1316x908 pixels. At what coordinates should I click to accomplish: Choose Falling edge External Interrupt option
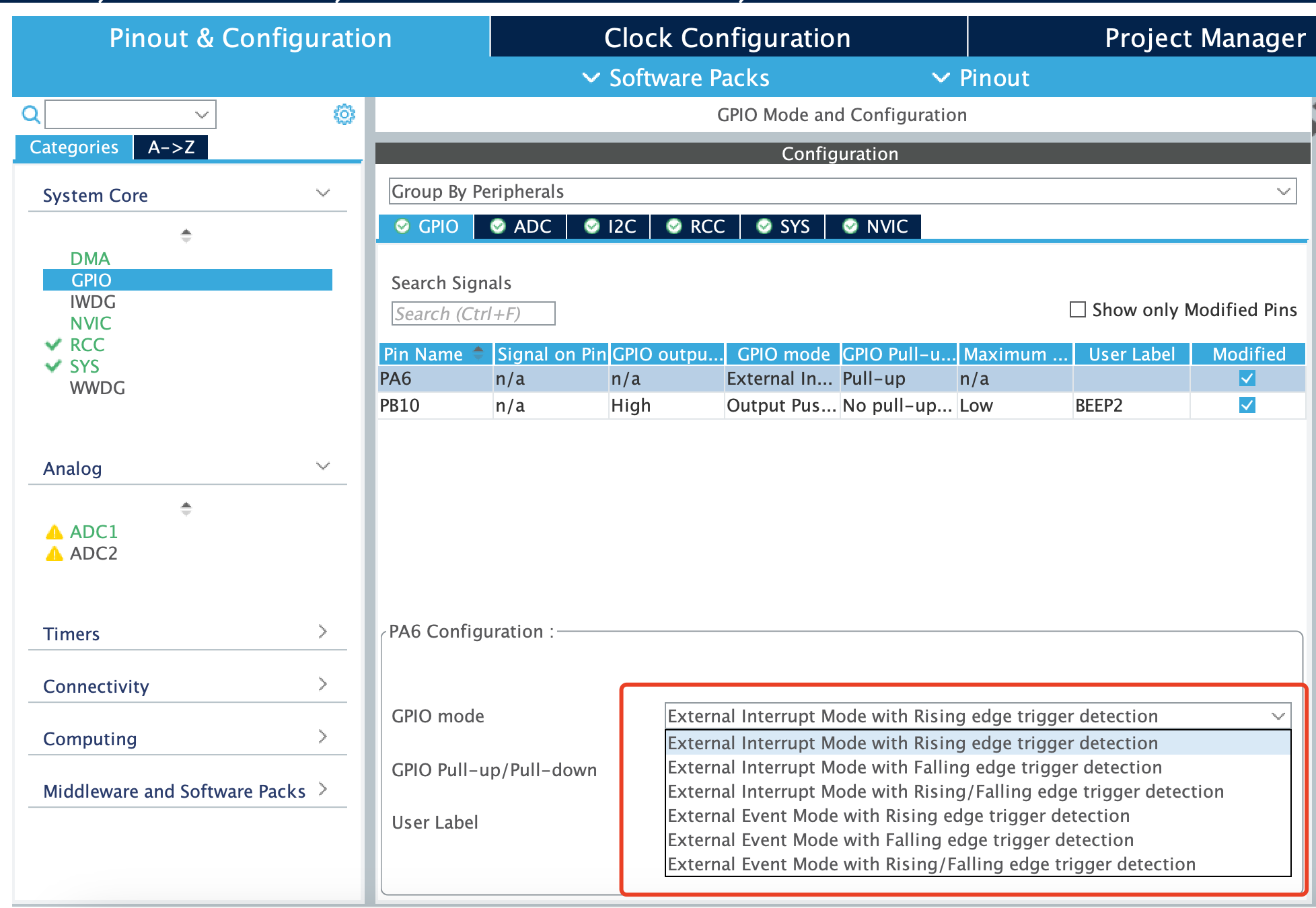point(914,767)
